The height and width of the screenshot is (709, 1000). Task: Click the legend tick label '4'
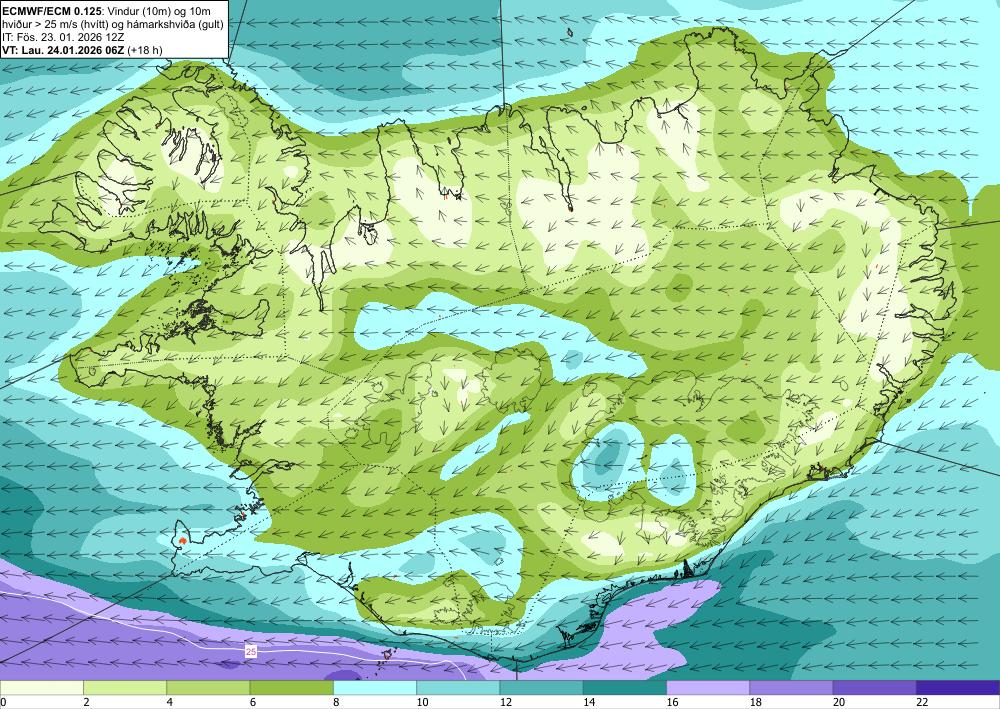pyautogui.click(x=170, y=702)
